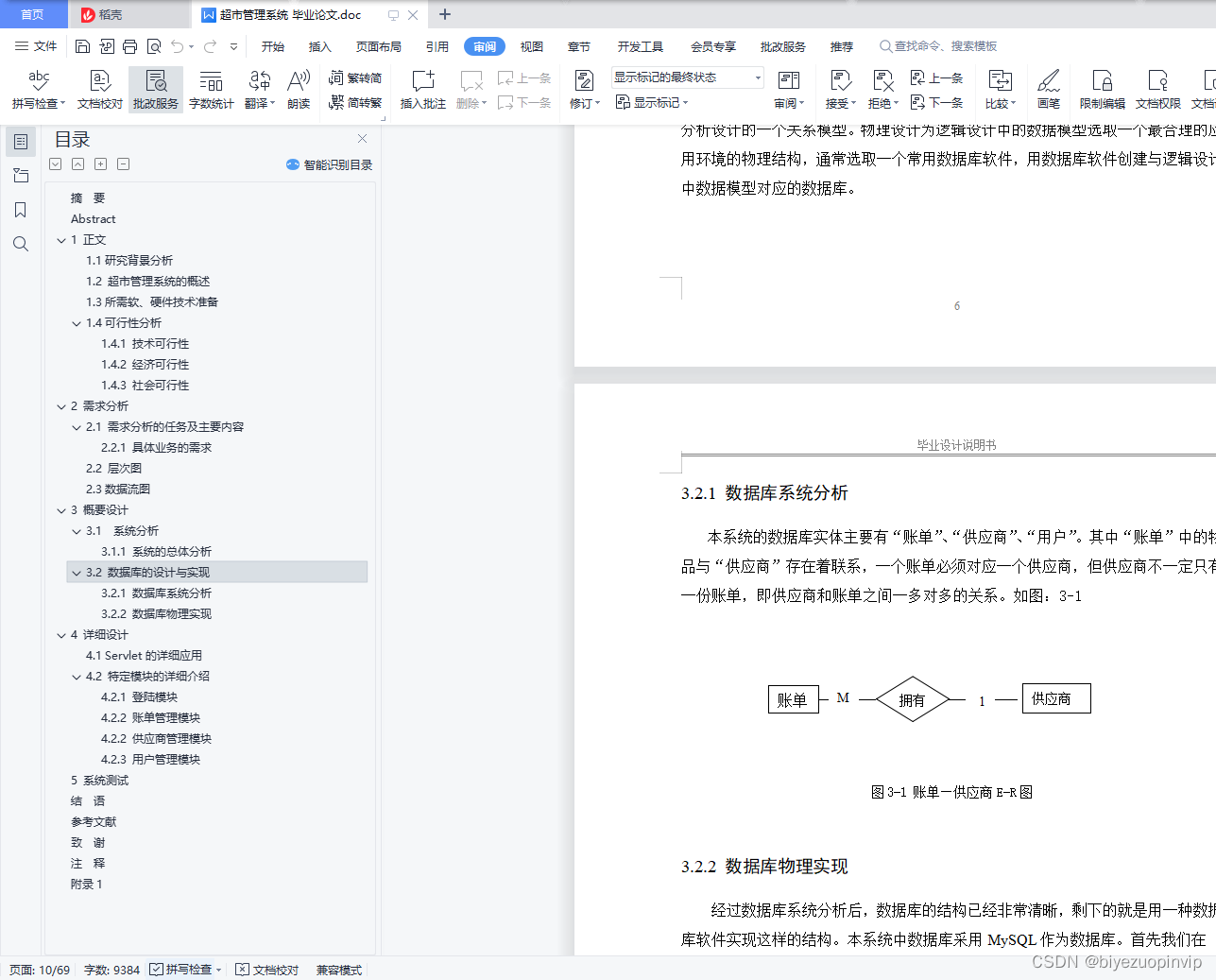1216x980 pixels.
Task: Select the ink pen (画笔) tool
Action: 1049,90
